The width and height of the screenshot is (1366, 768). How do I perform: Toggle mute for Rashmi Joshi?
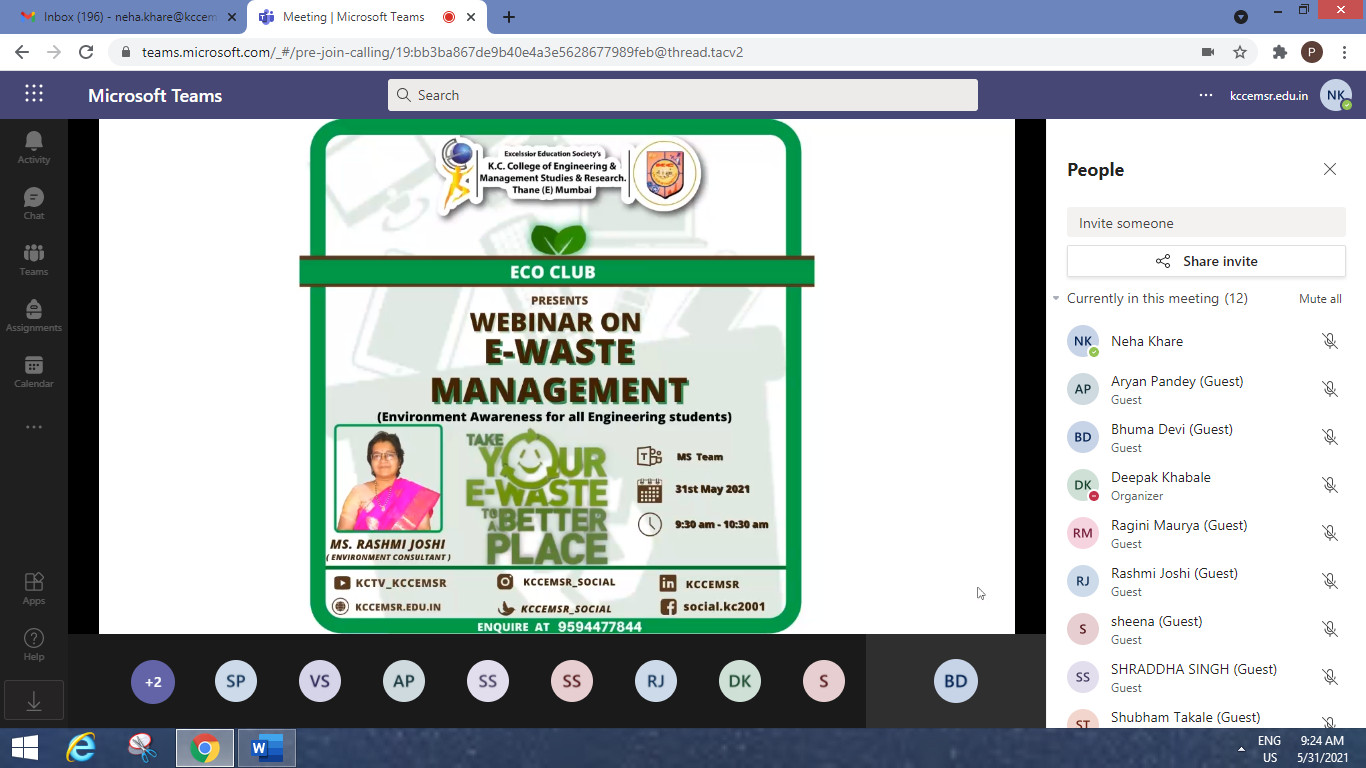[x=1329, y=581]
